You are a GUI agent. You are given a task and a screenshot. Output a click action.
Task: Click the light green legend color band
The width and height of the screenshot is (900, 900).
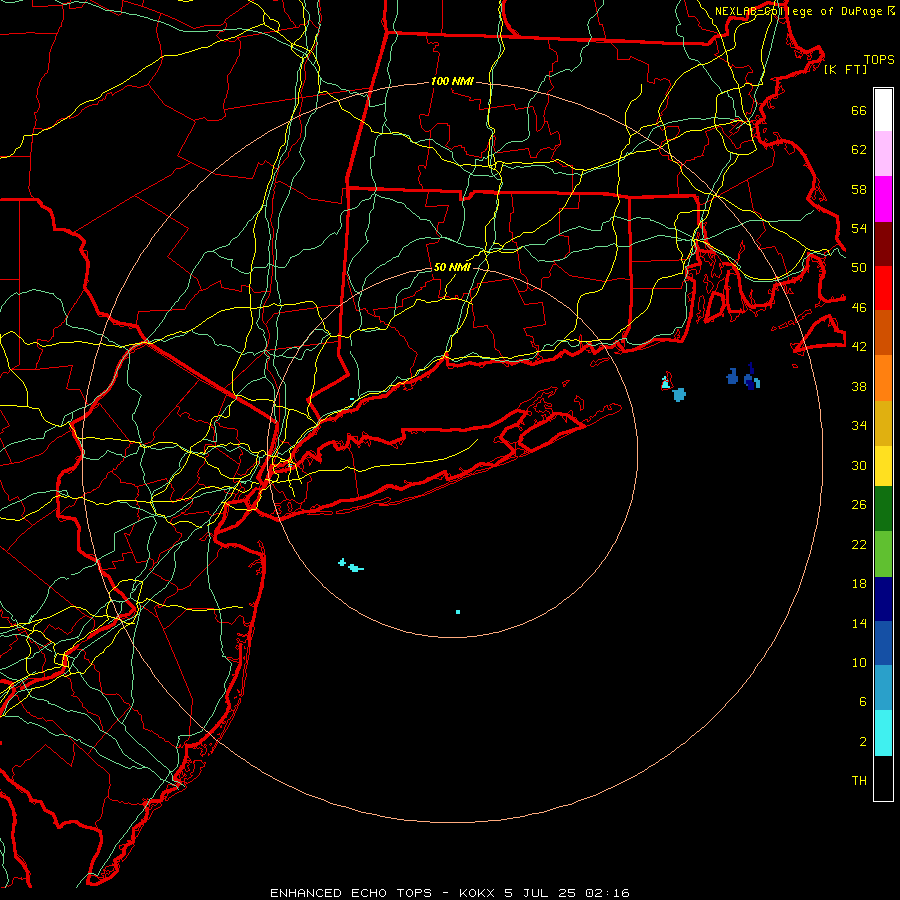point(883,554)
